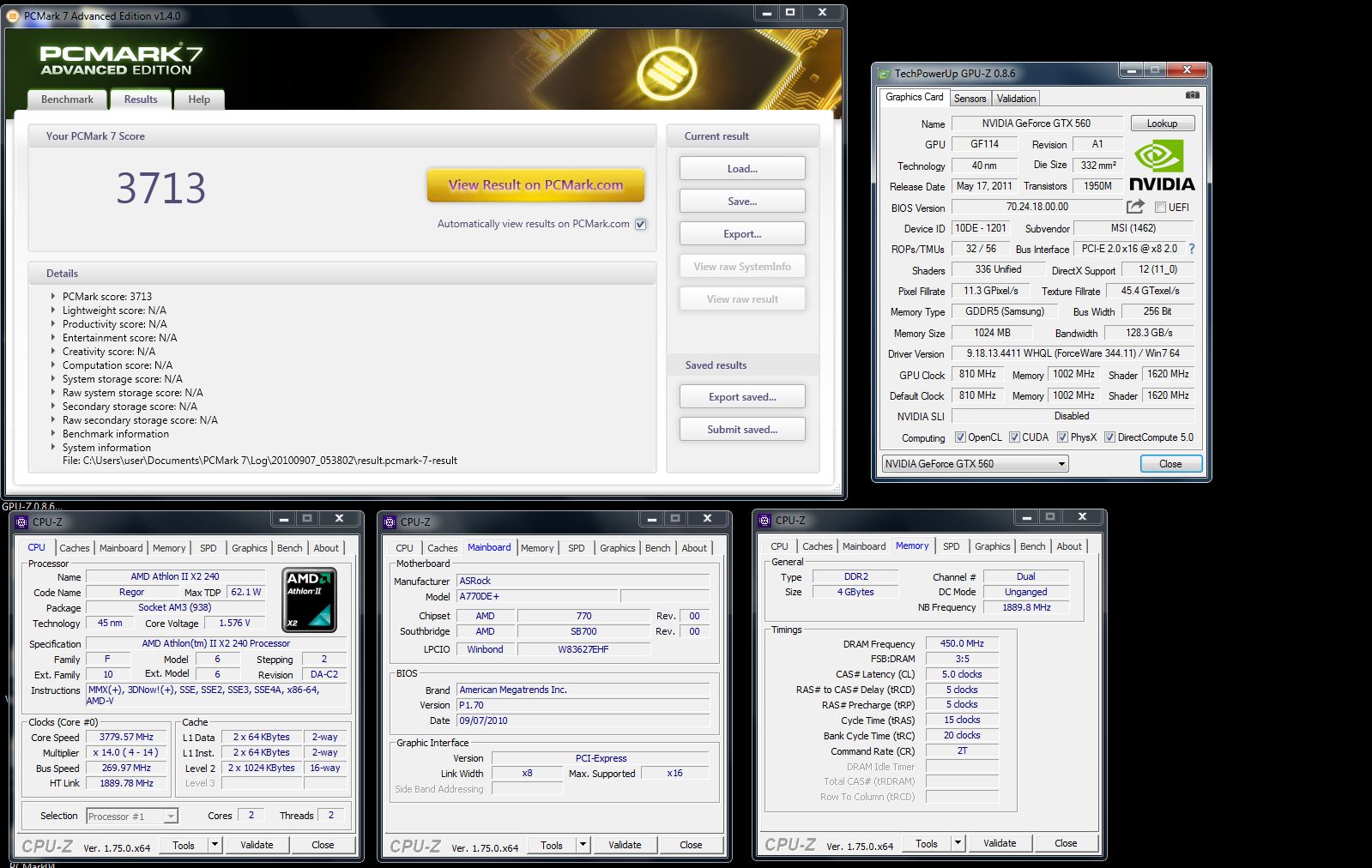
Task: Click Validate in the CPU-Z Memory window
Action: [999, 843]
